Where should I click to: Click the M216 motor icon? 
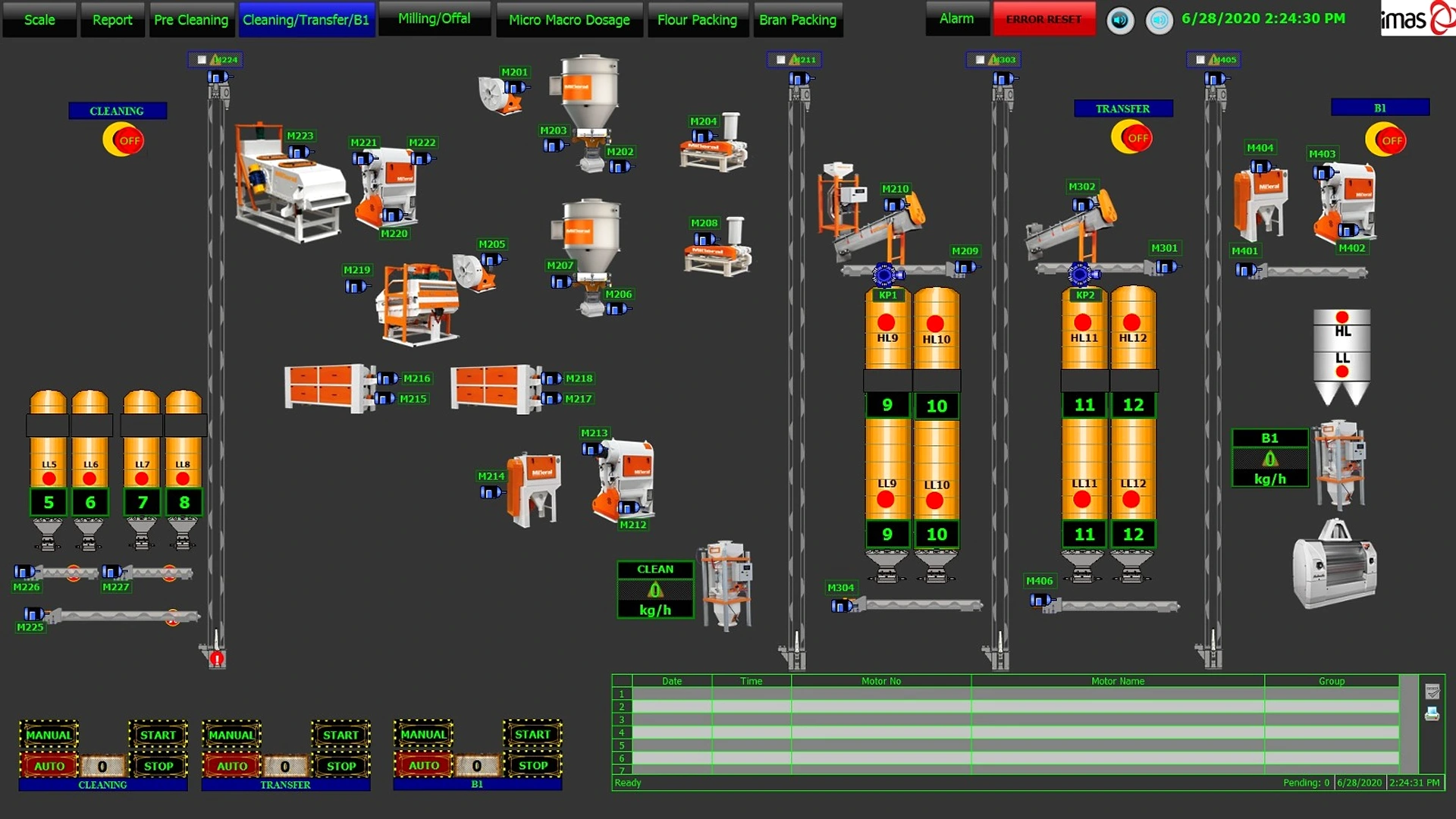pyautogui.click(x=388, y=378)
